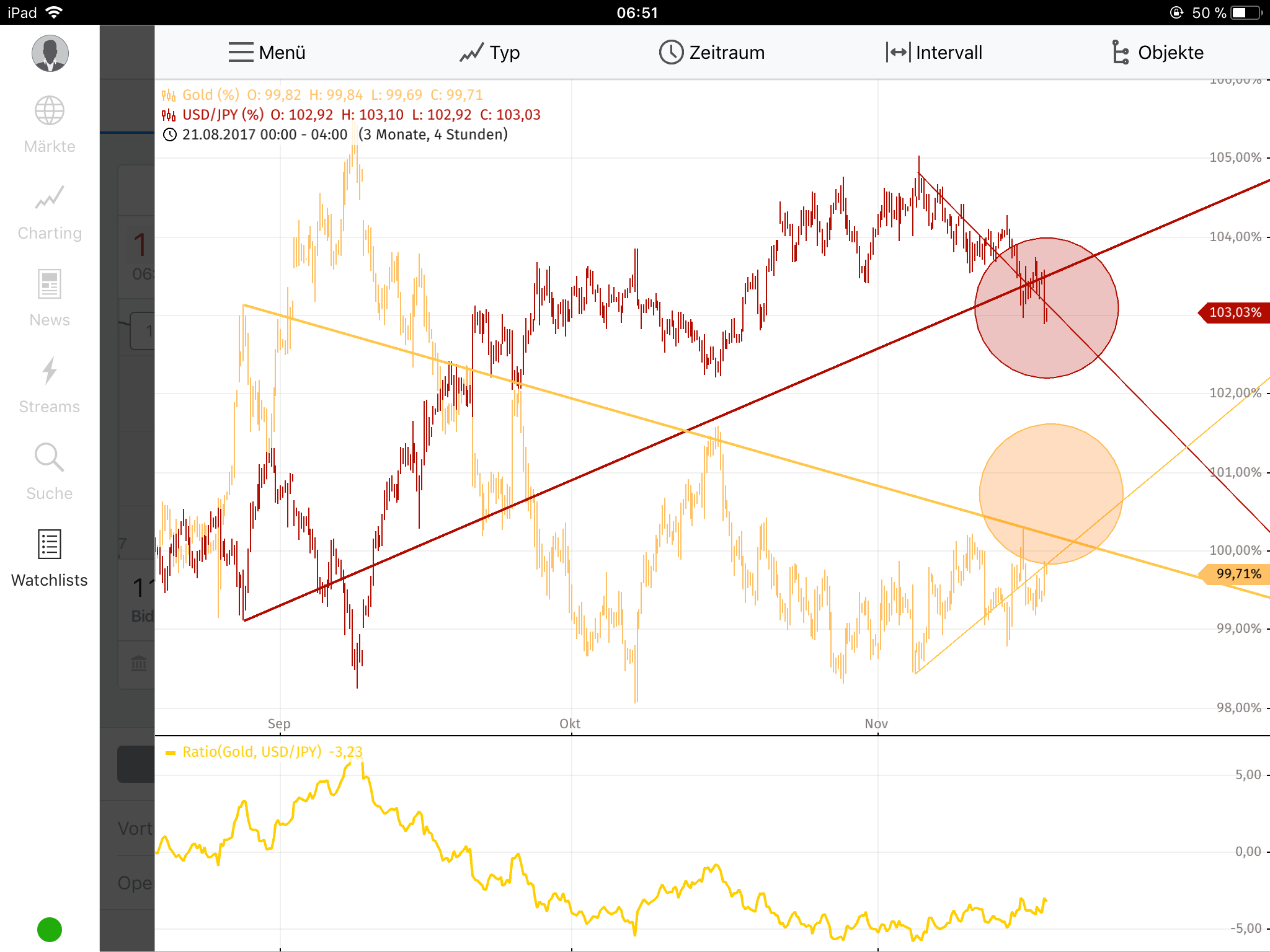This screenshot has height=952, width=1270.
Task: Select the Streams lightning icon
Action: [x=49, y=371]
